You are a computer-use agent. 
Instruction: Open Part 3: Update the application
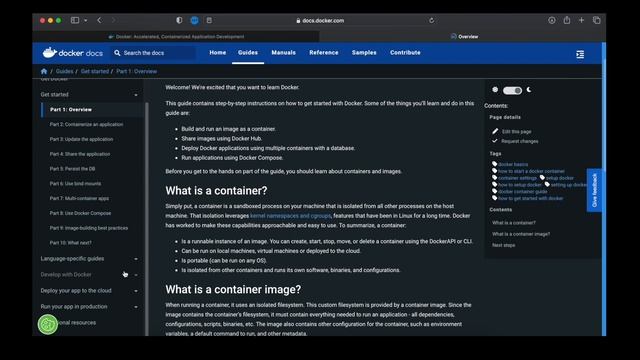pyautogui.click(x=81, y=139)
